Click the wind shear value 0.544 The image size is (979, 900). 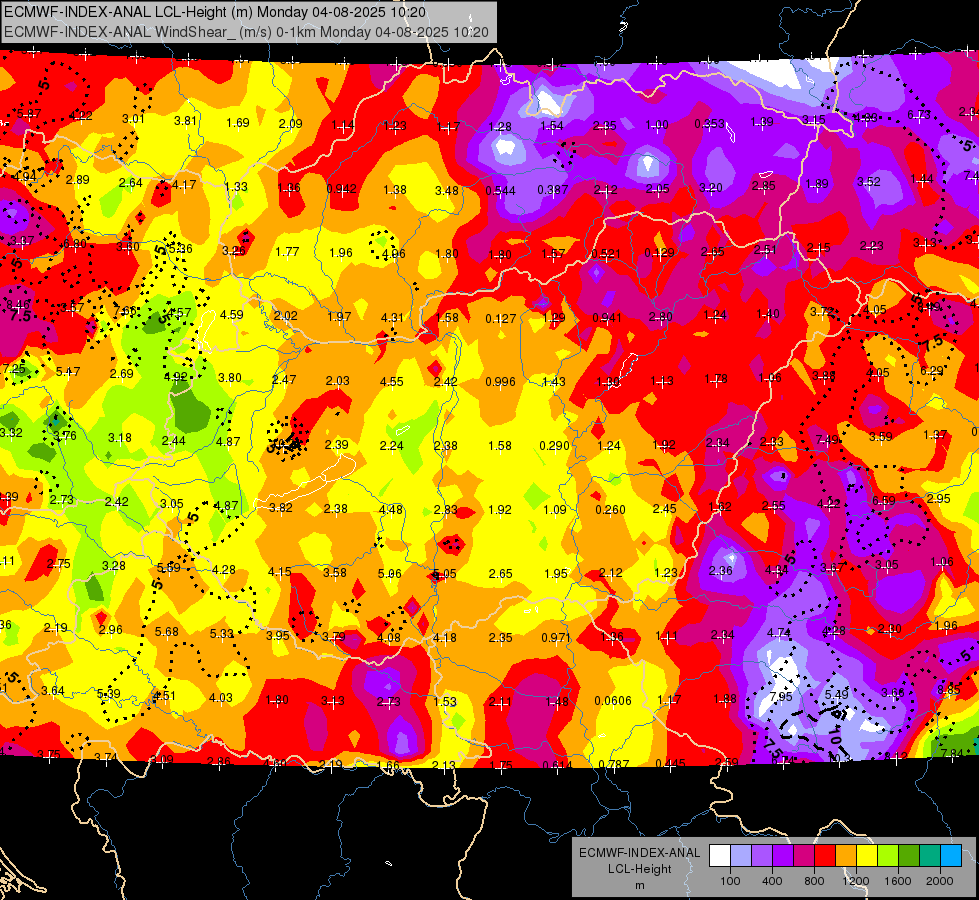501,190
